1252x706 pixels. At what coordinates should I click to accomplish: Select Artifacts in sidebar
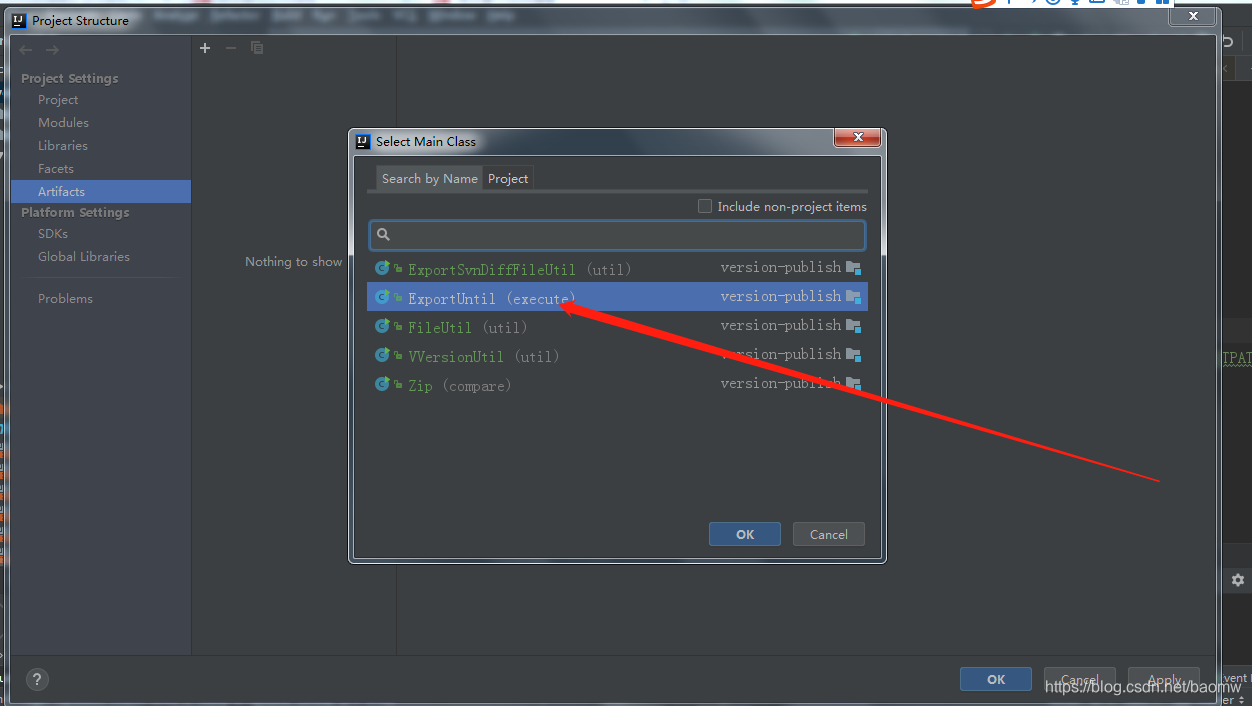coord(100,191)
